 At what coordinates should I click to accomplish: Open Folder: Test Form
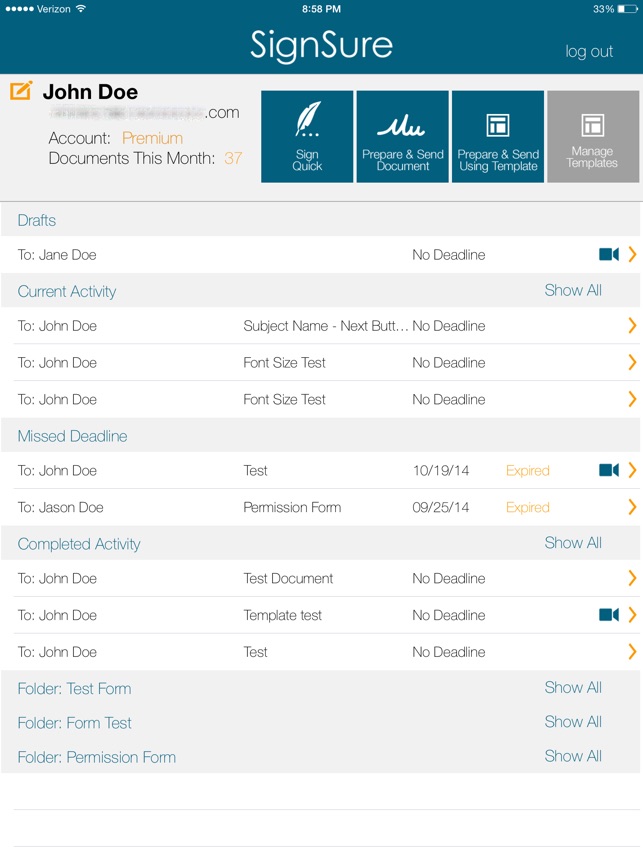point(74,689)
